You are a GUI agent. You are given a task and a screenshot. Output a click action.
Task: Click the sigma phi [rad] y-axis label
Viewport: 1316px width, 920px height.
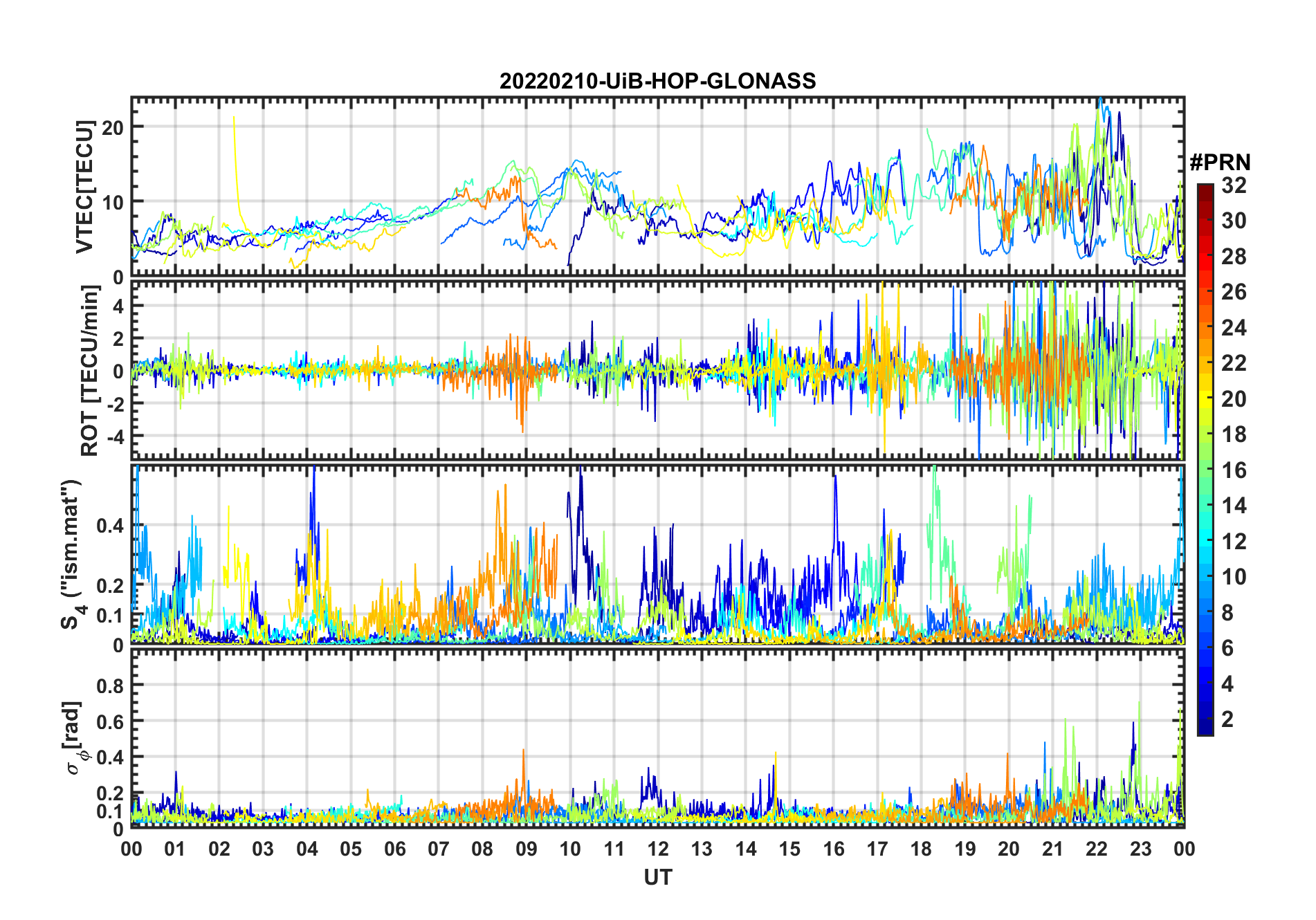point(75,737)
